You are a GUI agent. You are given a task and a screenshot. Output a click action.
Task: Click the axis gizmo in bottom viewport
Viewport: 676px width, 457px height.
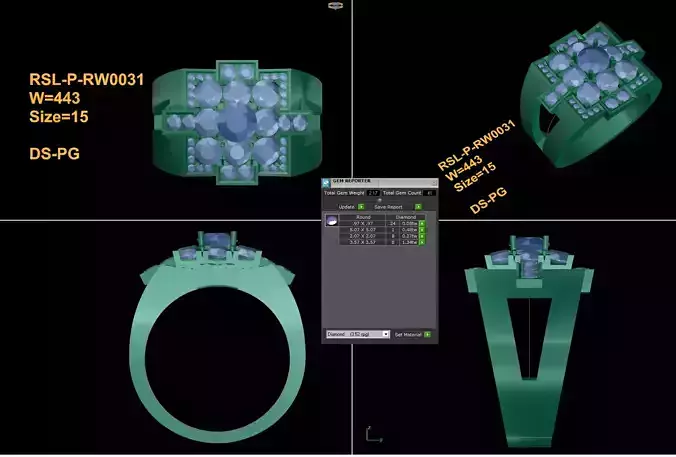pos(373,435)
